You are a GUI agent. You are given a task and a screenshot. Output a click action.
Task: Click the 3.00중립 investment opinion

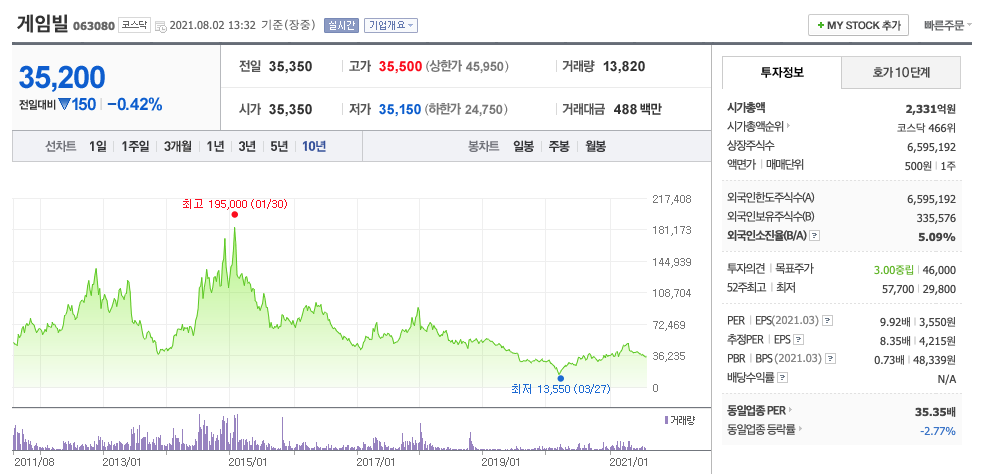click(x=894, y=270)
